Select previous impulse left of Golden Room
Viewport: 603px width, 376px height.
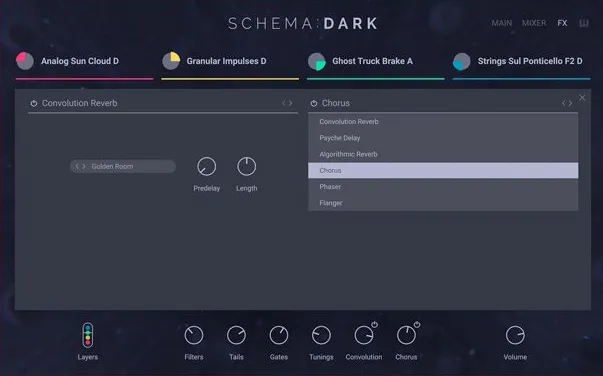coord(77,166)
